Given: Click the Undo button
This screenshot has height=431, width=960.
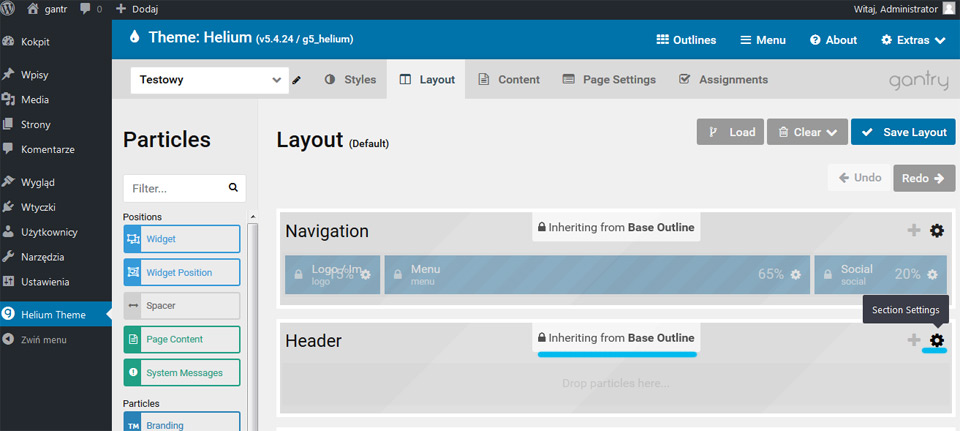Looking at the screenshot, I should coord(860,178).
